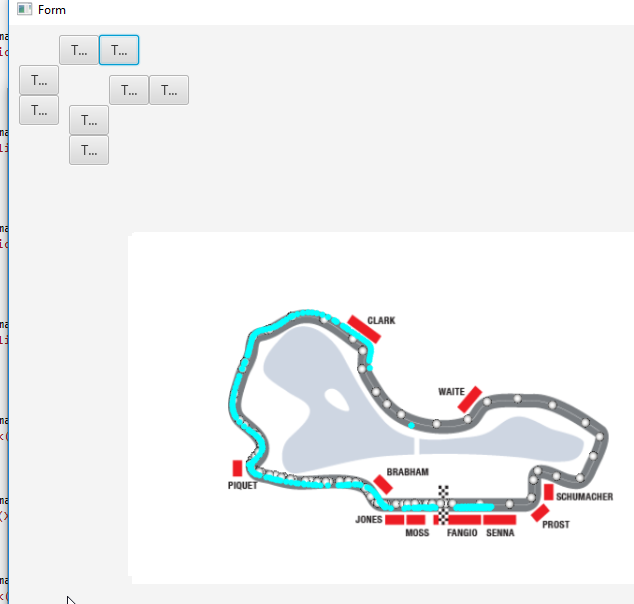Click the red Schumacher grandstand marker
The image size is (634, 604).
point(548,491)
